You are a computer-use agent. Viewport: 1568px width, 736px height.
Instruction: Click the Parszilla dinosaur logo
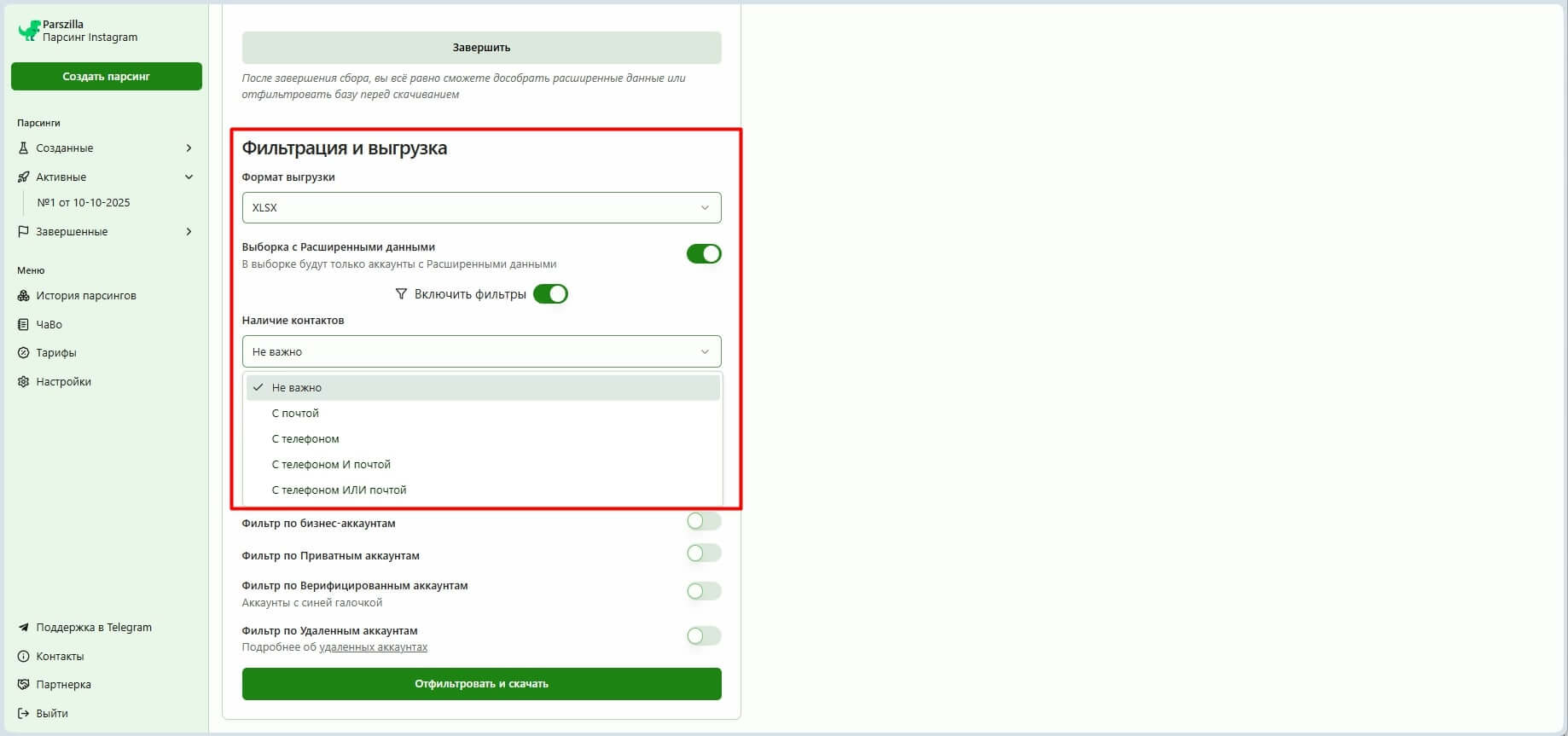pos(29,31)
